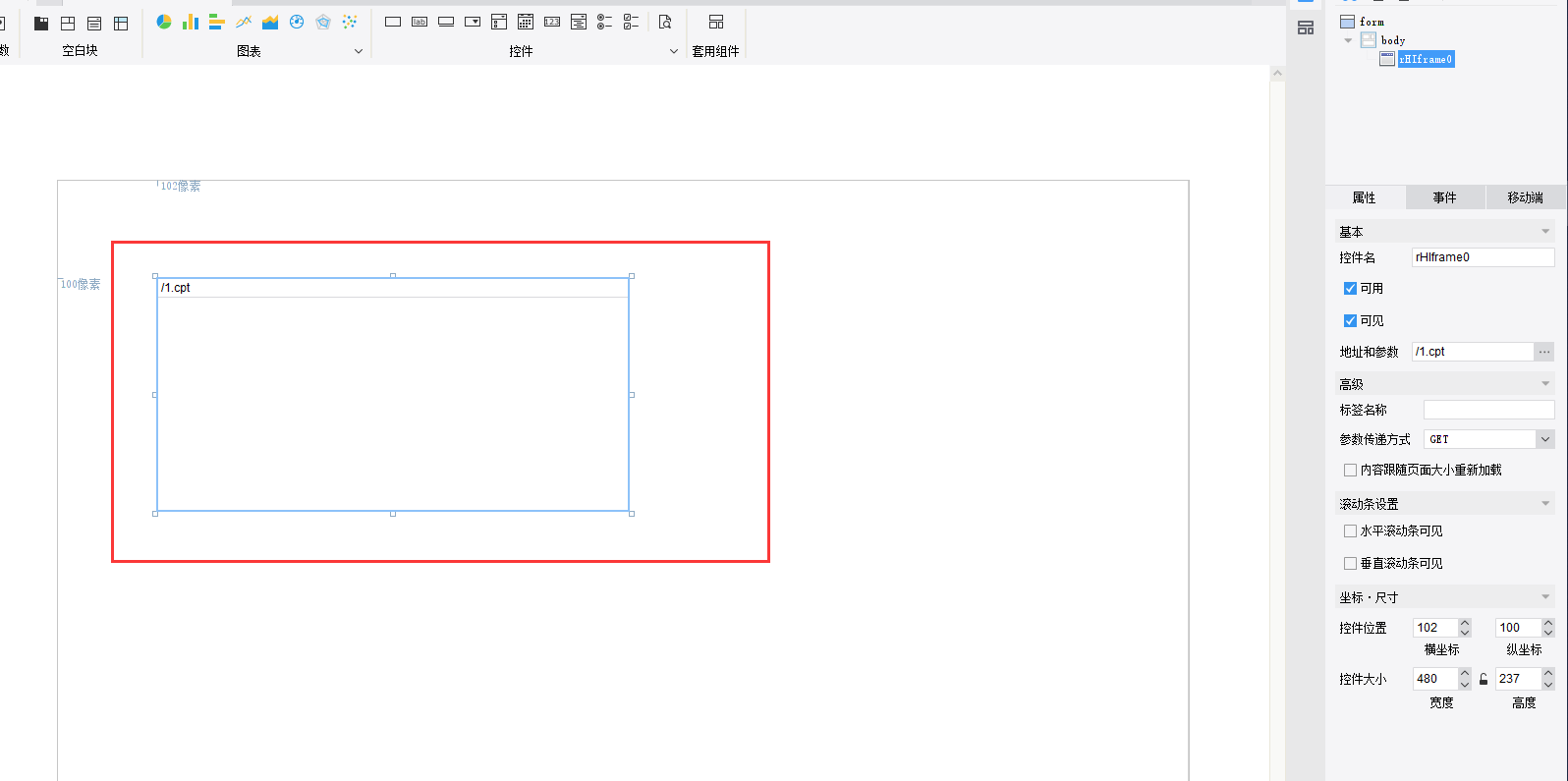
Task: Decrease the 纵坐标 value with down arrow
Action: point(1548,633)
